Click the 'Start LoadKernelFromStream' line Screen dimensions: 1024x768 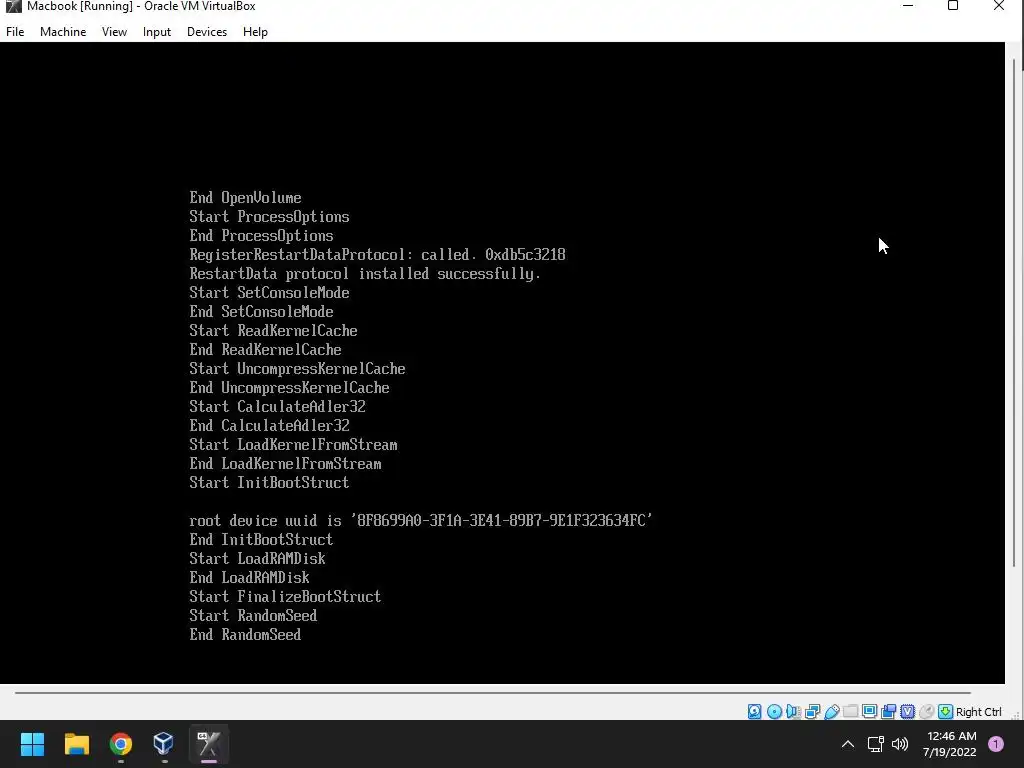point(293,445)
